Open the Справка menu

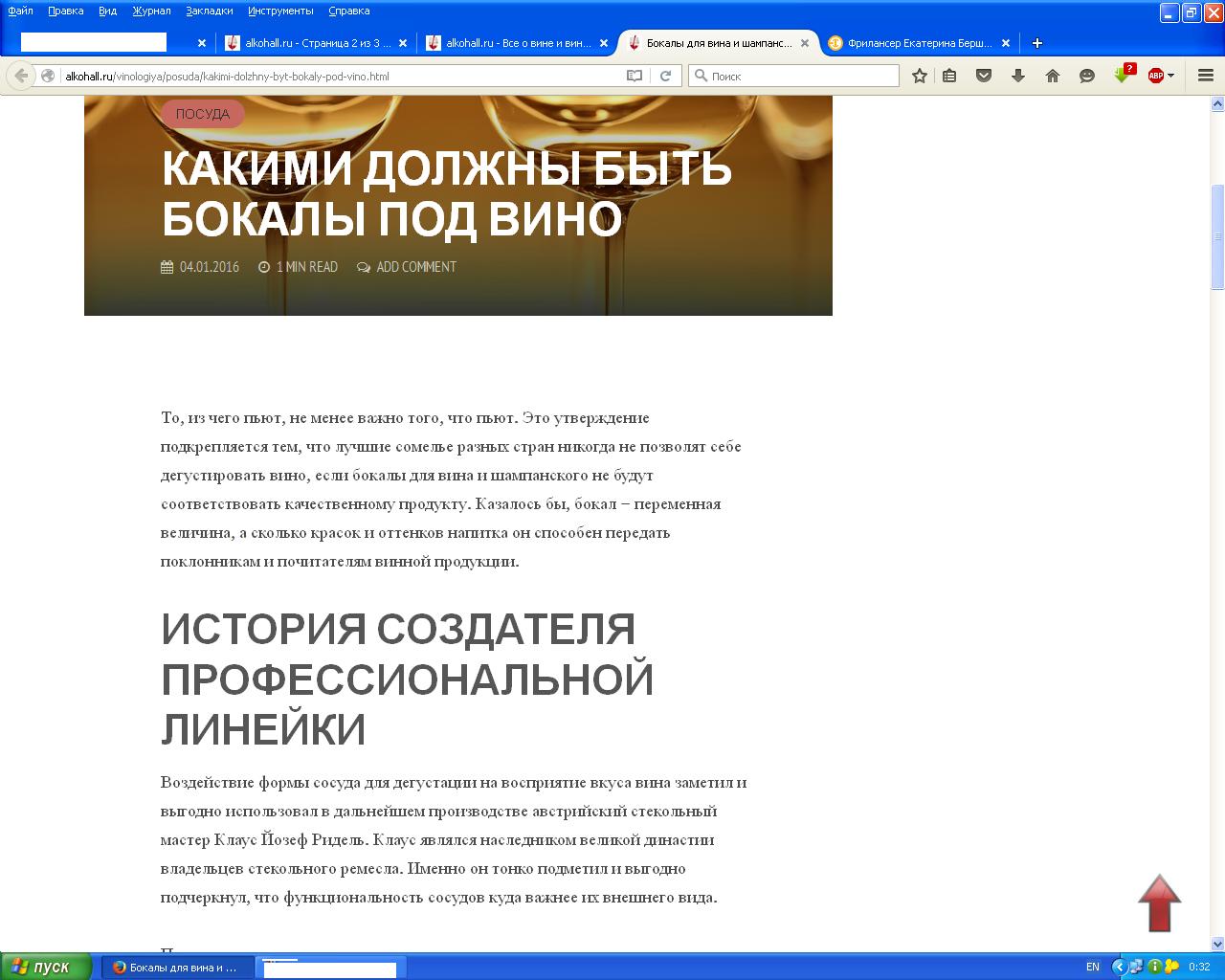click(348, 11)
